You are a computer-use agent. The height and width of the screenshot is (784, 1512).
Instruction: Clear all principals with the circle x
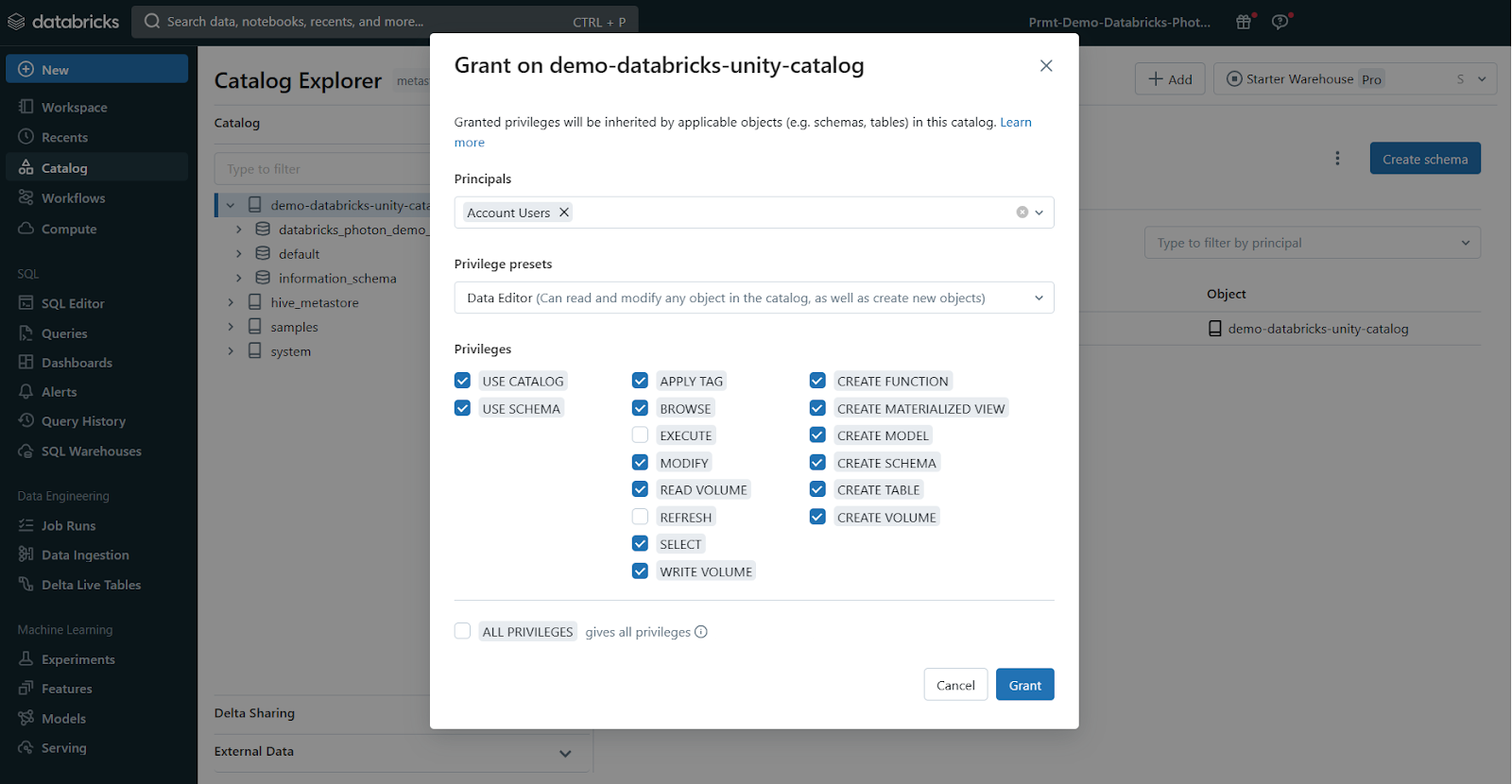coord(1022,213)
